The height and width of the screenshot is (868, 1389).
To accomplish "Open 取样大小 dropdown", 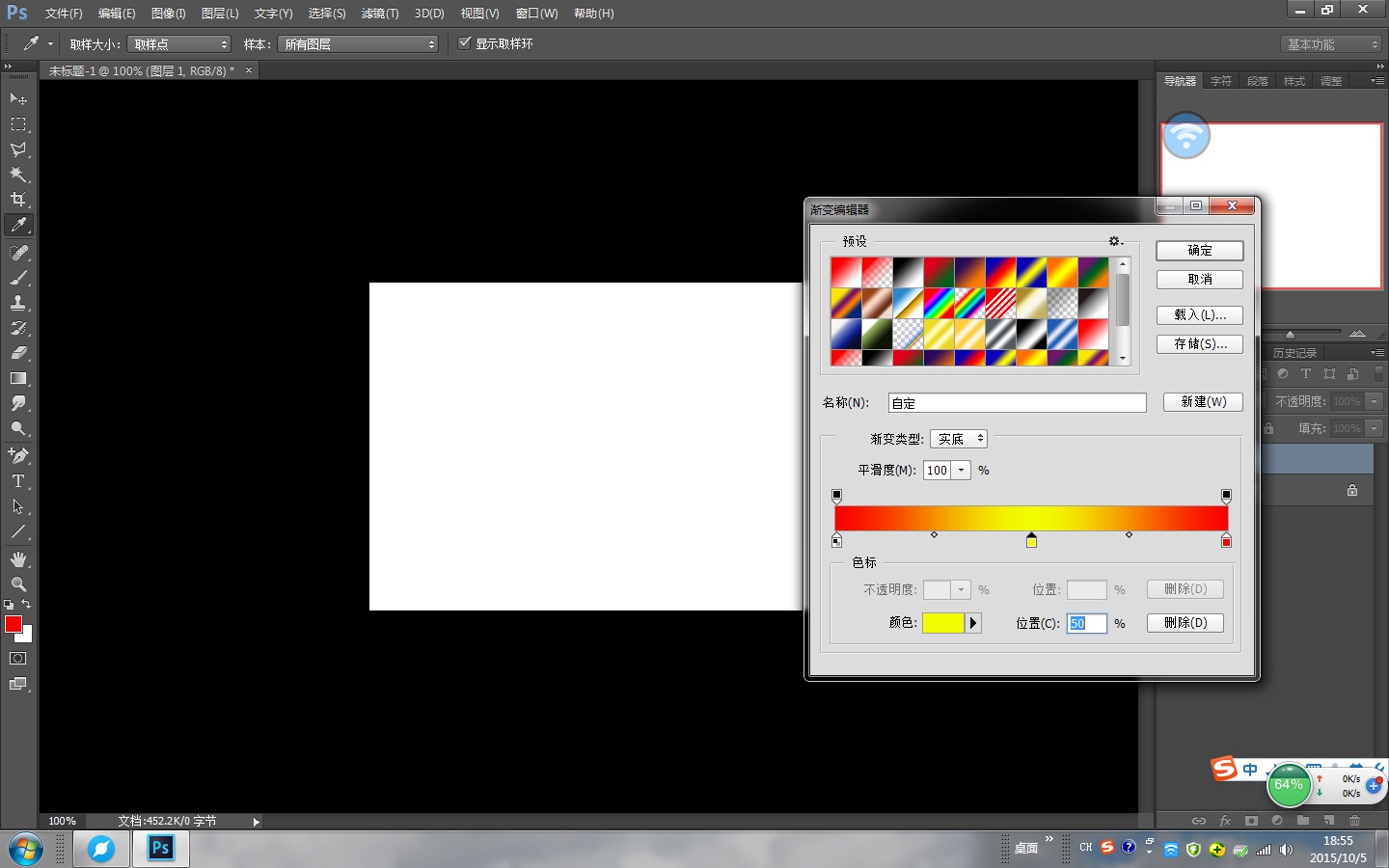I will 179,44.
